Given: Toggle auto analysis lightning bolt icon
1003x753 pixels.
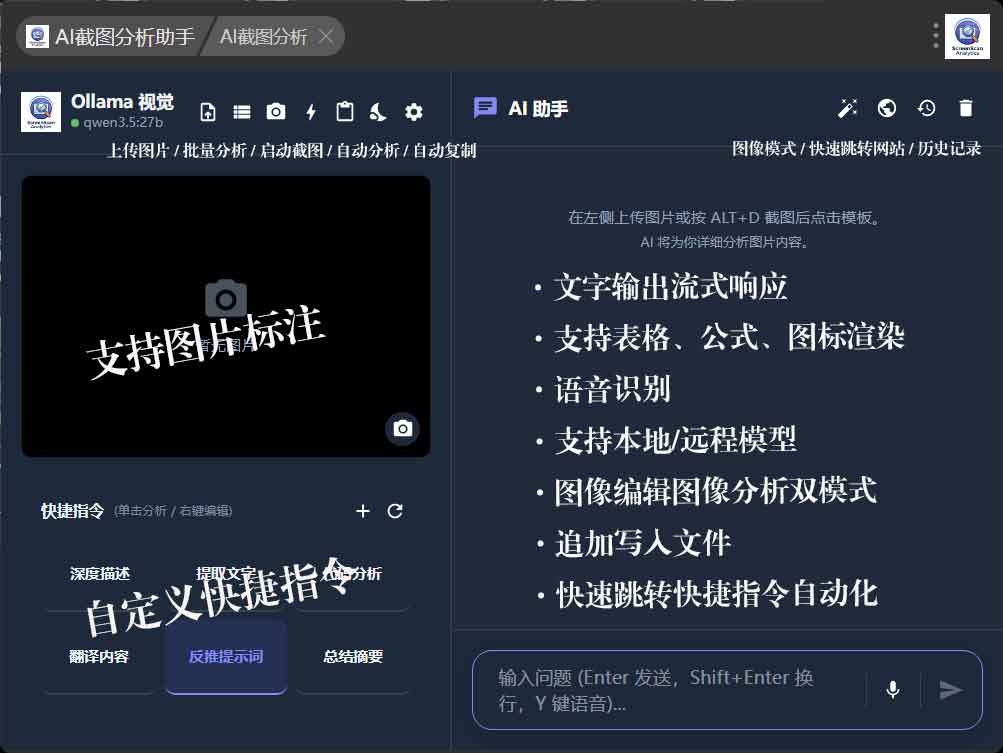Looking at the screenshot, I should point(311,112).
